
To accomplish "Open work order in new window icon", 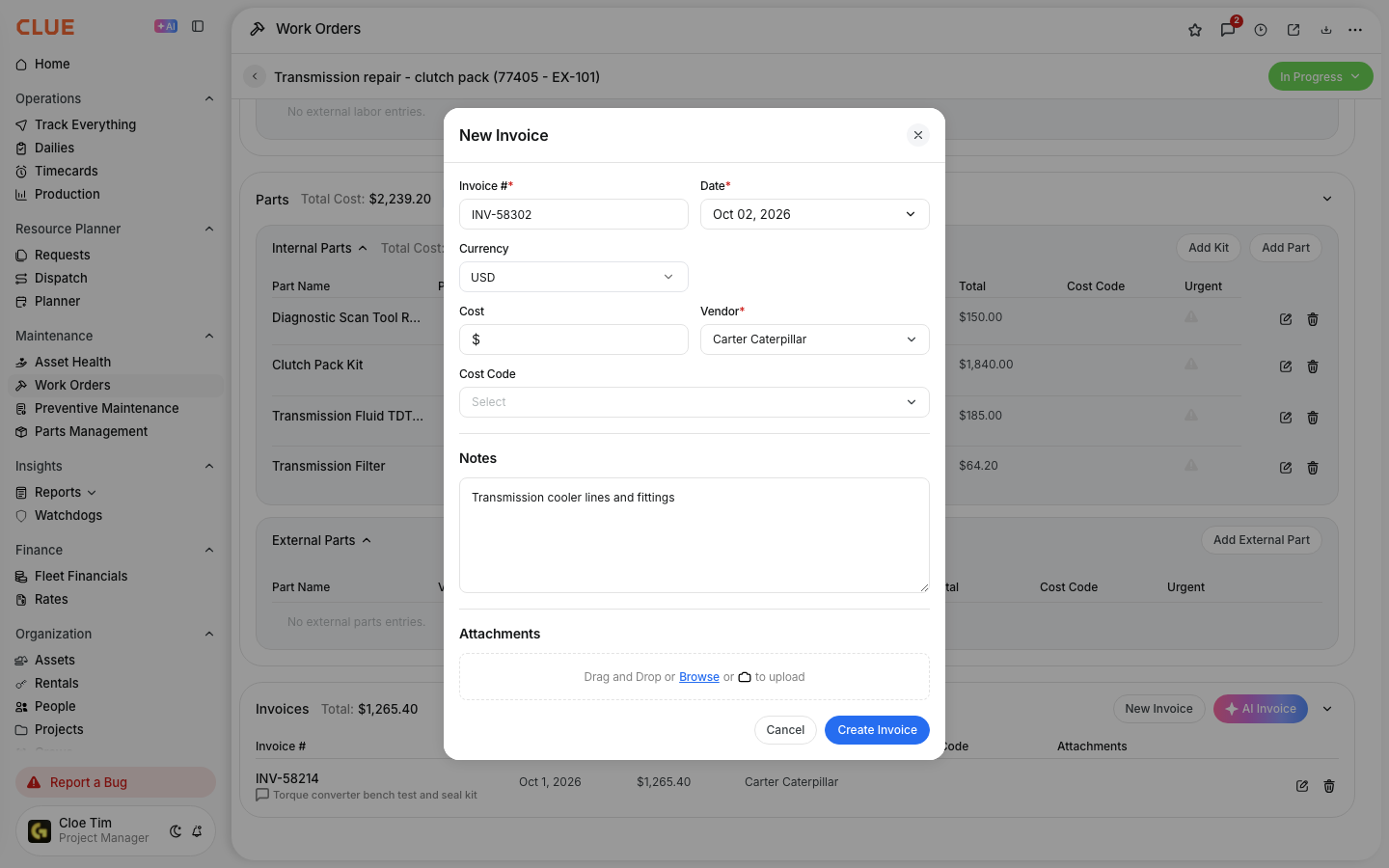I will pos(1294,30).
